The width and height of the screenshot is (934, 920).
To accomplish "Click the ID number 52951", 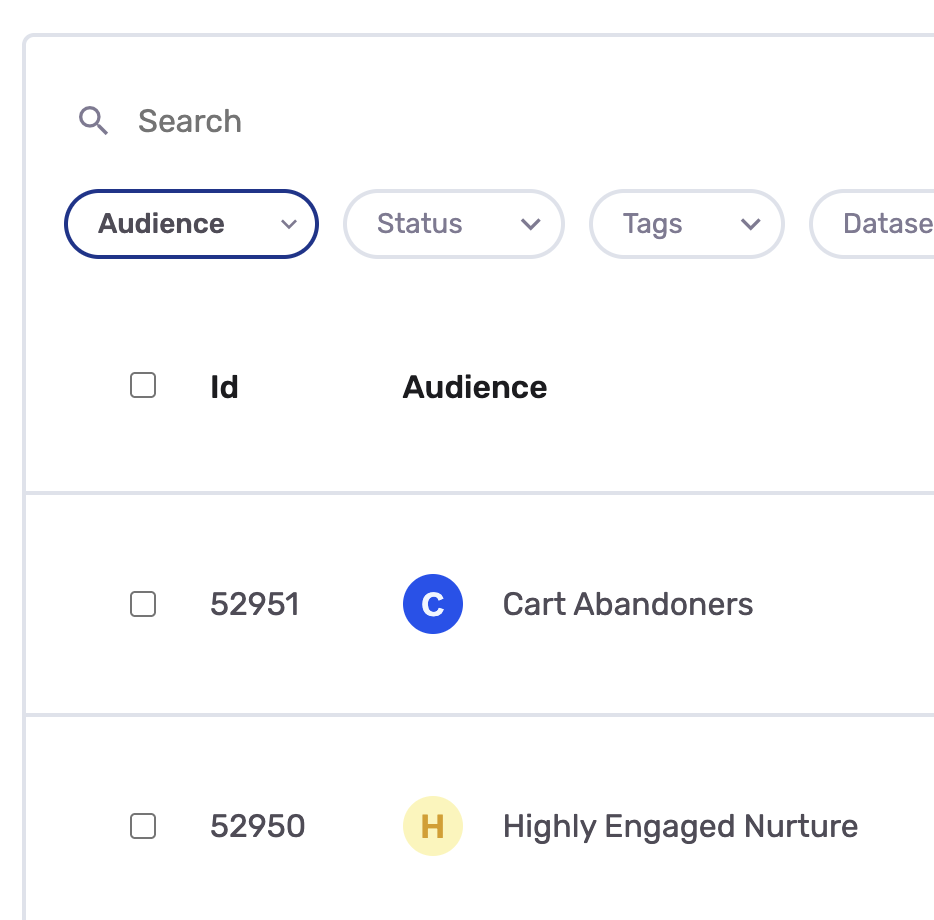I will pyautogui.click(x=254, y=605).
